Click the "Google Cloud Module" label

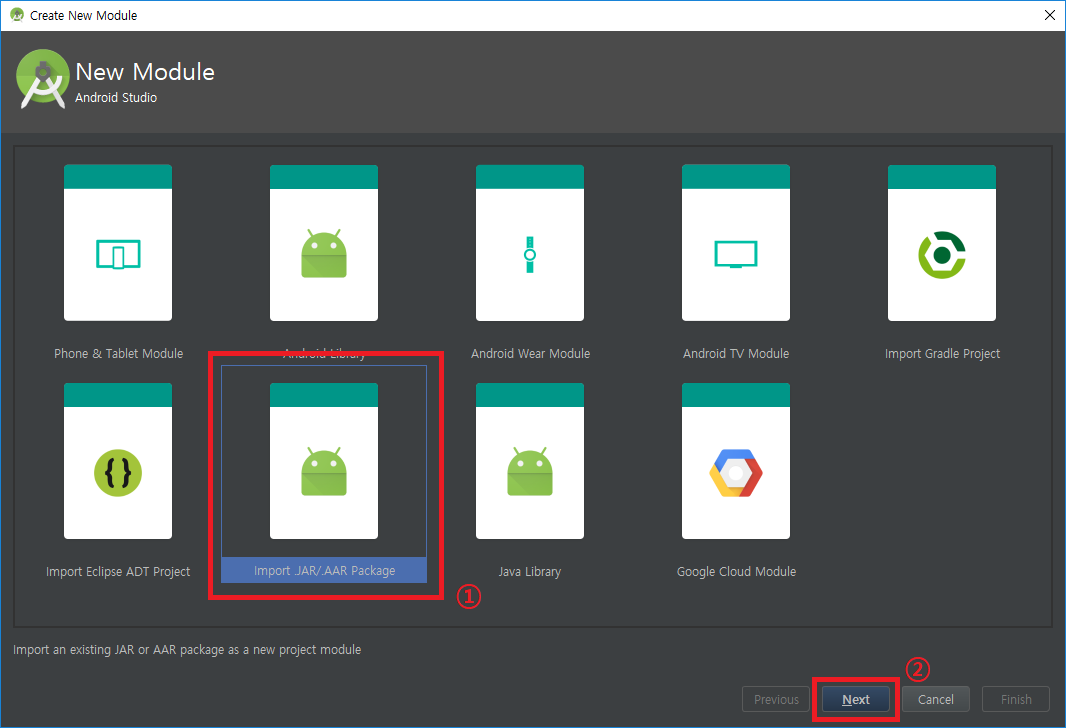(x=736, y=572)
